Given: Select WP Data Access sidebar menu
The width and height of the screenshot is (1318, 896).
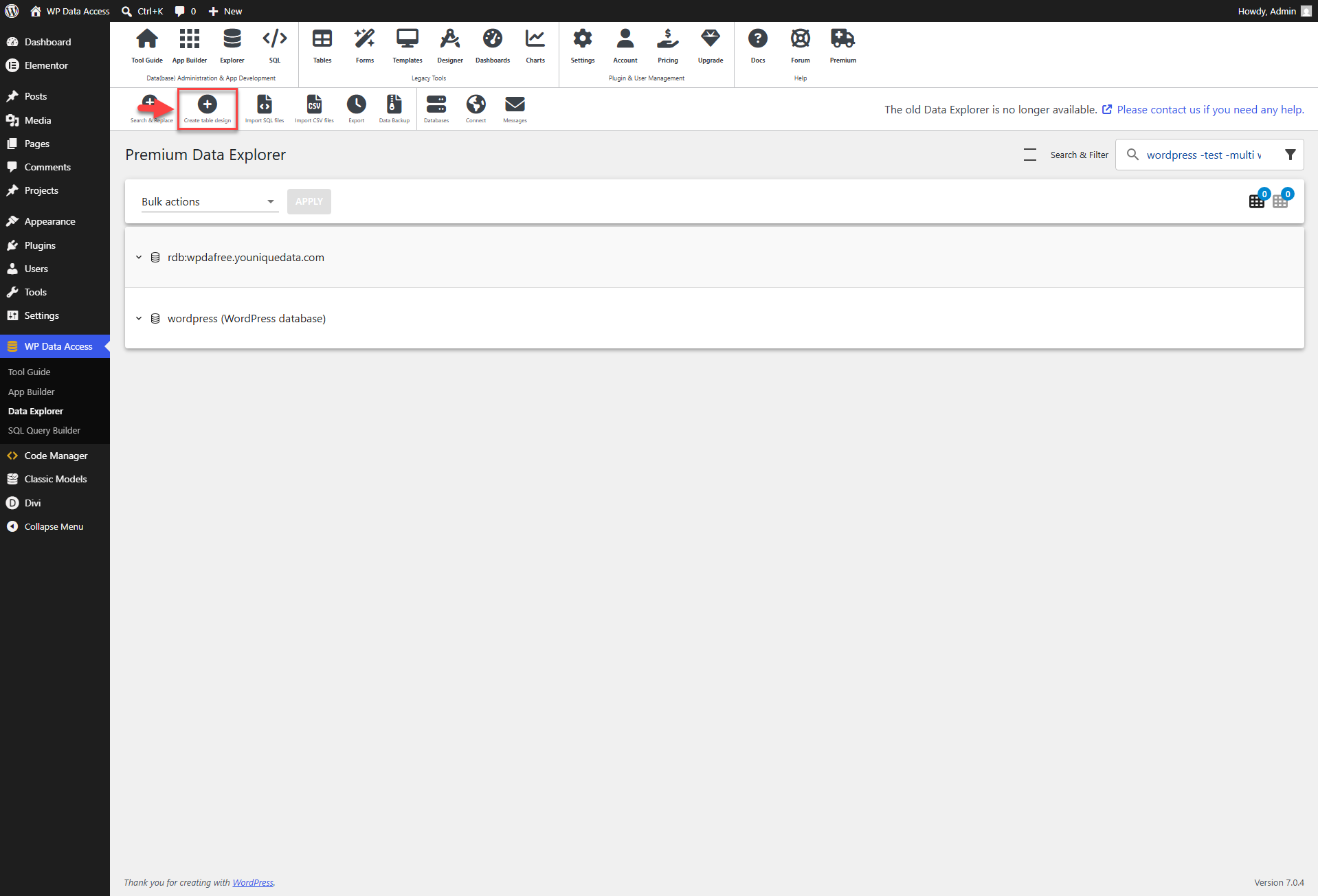Looking at the screenshot, I should (x=55, y=346).
